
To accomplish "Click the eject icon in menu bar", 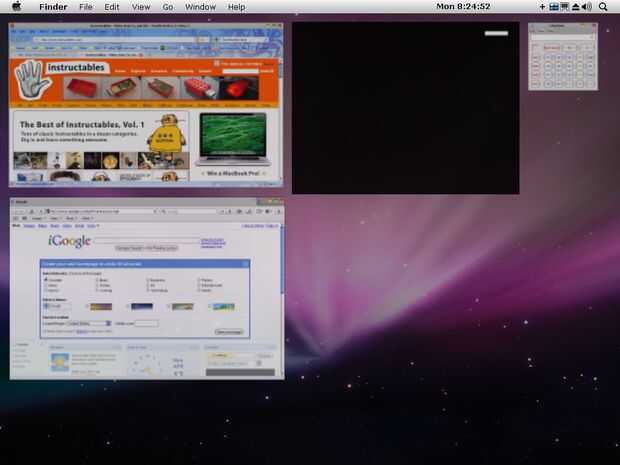I will 576,7.
